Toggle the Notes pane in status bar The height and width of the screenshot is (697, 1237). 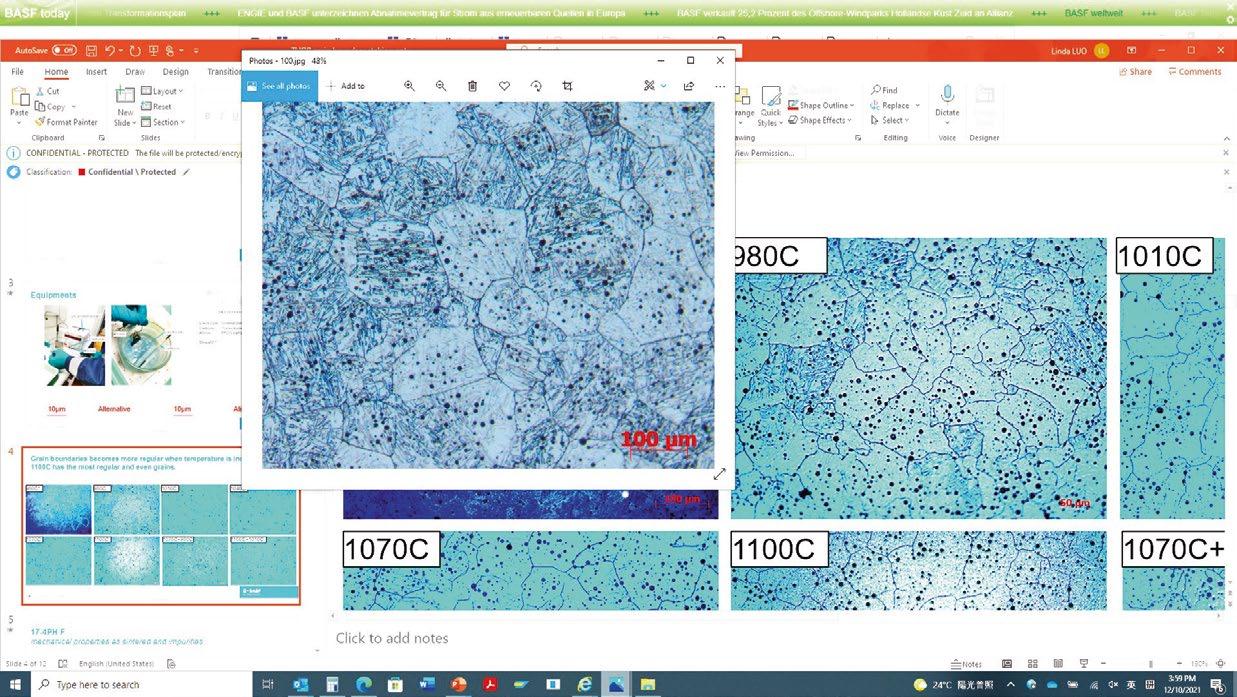pos(966,664)
